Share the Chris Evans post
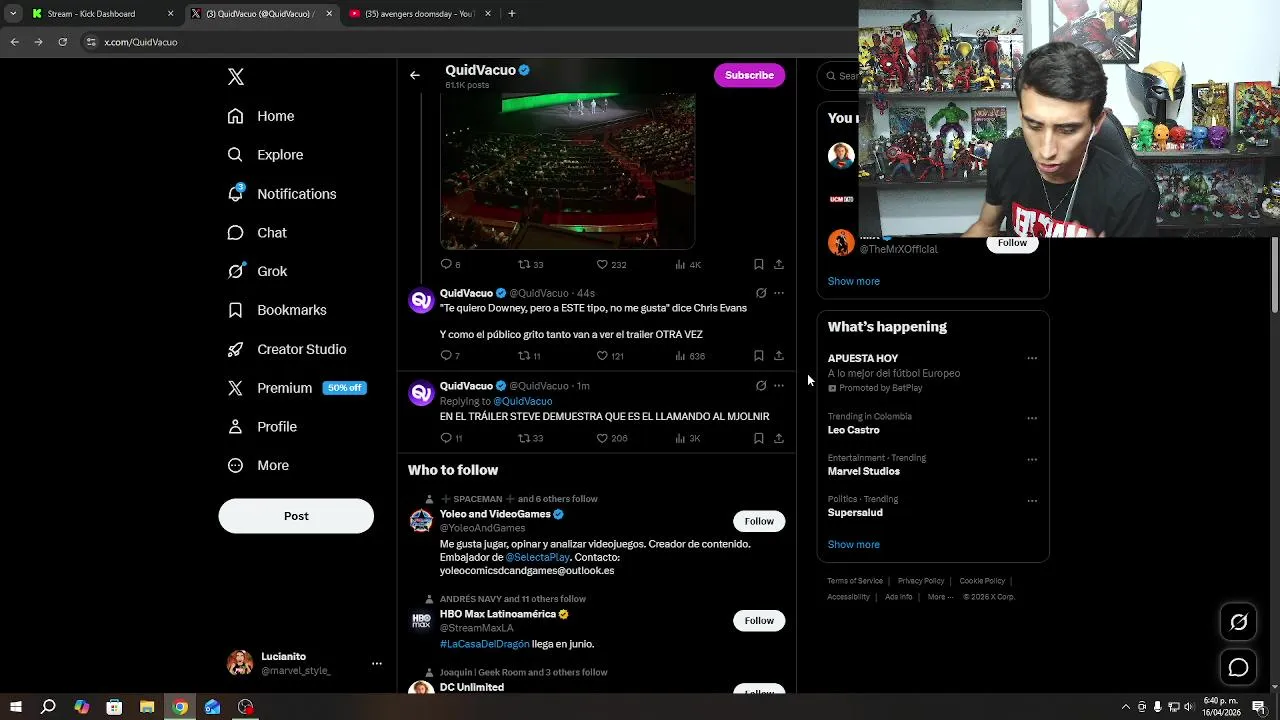1280x720 pixels. (x=778, y=356)
